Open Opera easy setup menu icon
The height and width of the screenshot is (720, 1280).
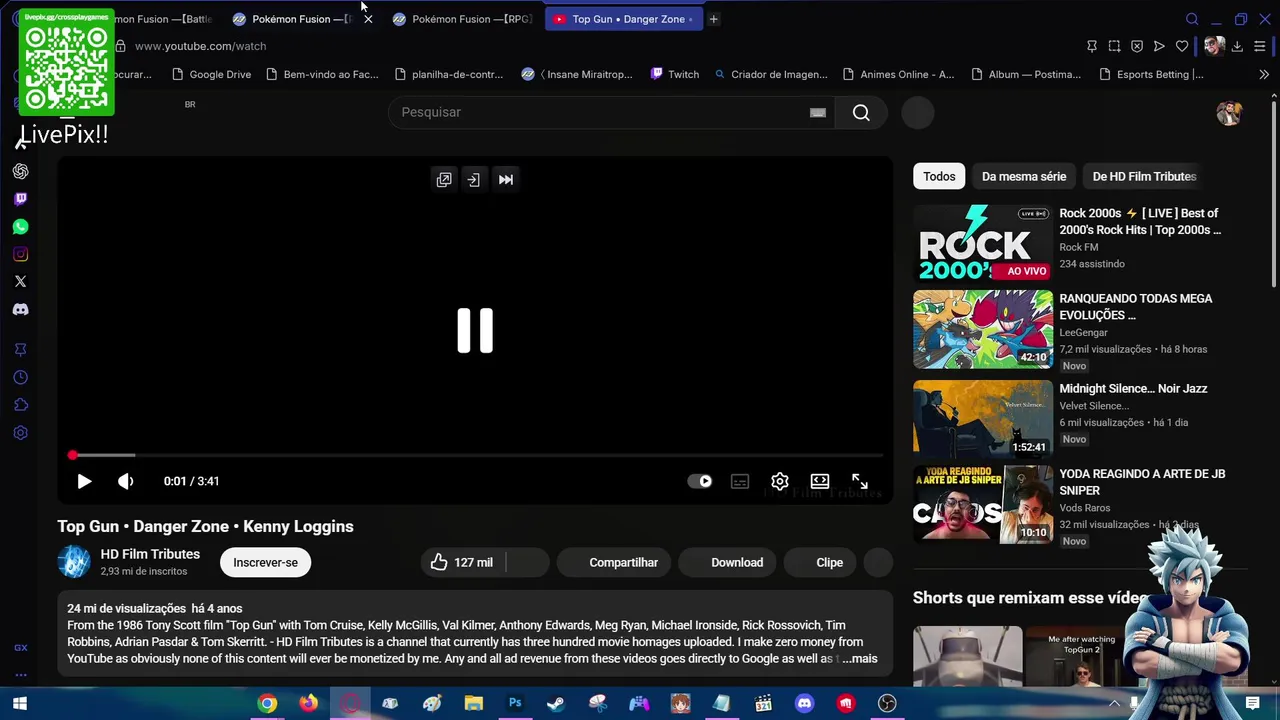[x=1260, y=46]
